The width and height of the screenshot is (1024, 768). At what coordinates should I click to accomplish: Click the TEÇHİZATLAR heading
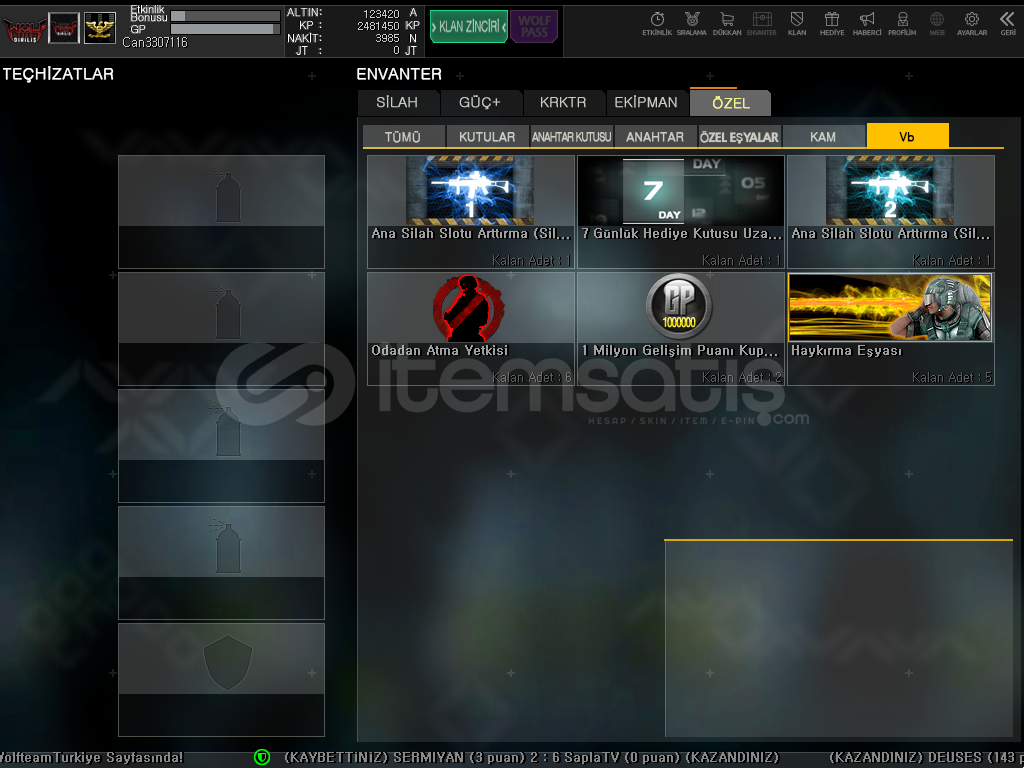(x=58, y=74)
